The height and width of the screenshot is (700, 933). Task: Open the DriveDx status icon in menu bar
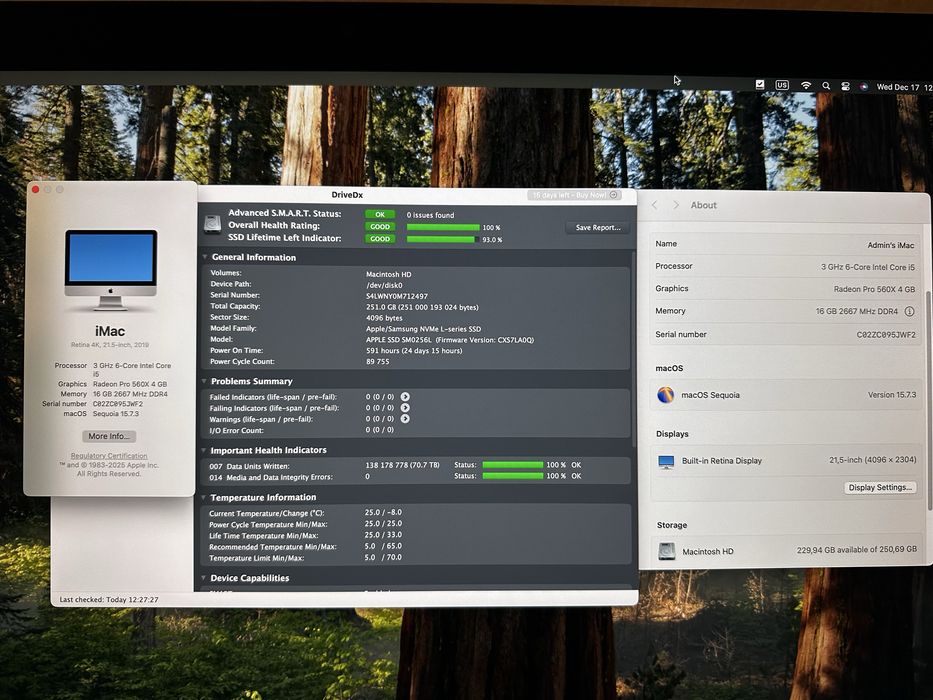760,85
